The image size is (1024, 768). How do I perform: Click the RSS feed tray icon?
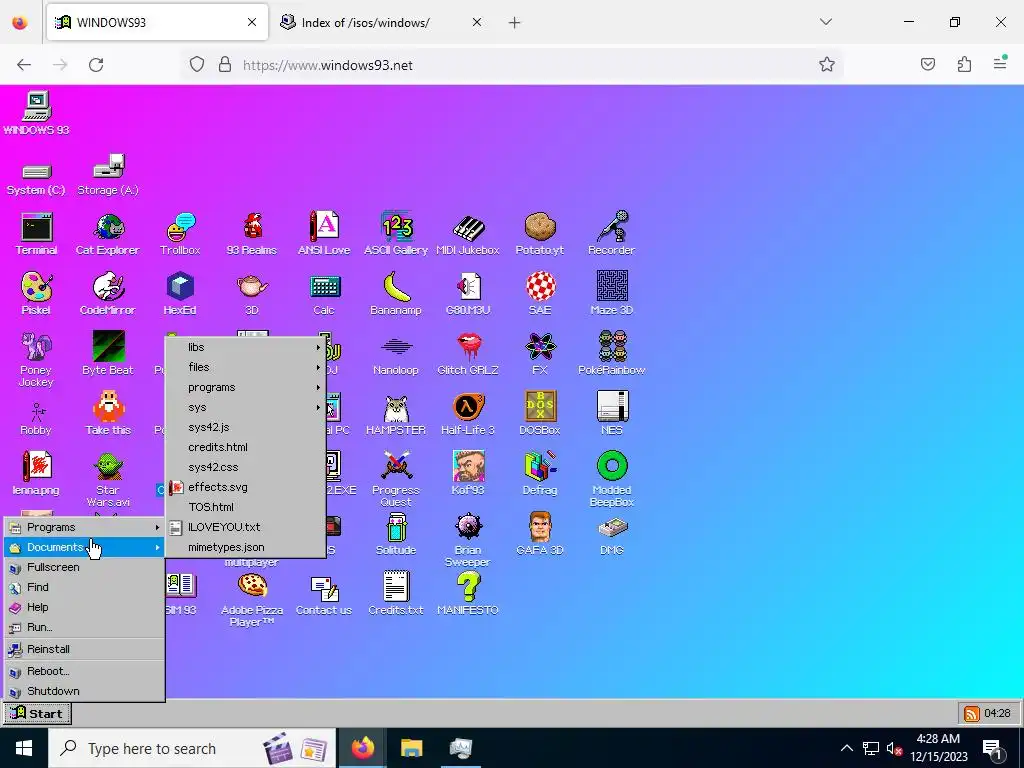point(972,713)
